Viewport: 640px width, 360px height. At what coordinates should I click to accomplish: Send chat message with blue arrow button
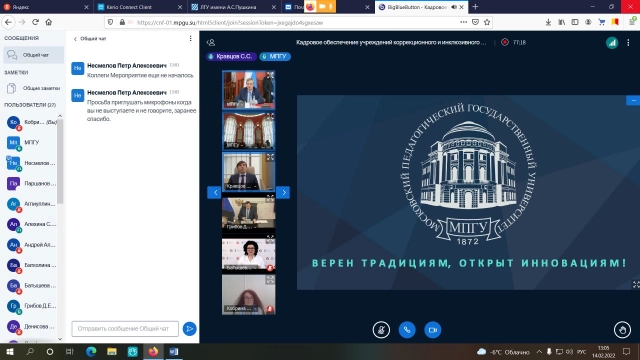pyautogui.click(x=189, y=329)
